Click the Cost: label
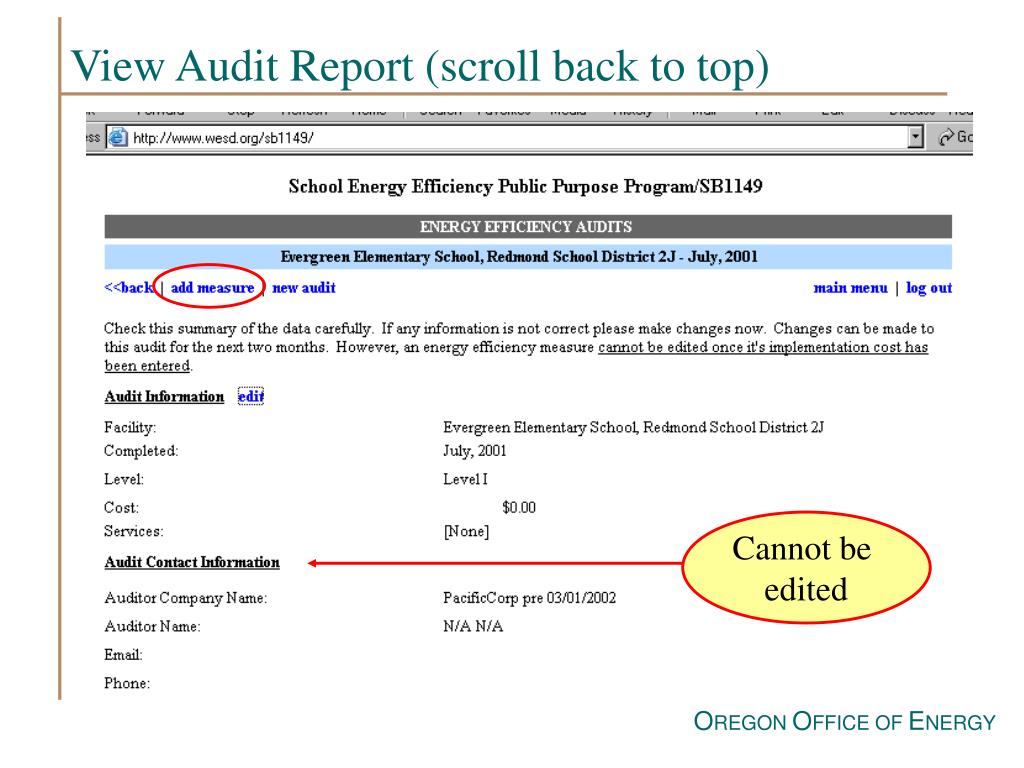Screen dimensions: 1024x768 click(x=121, y=507)
